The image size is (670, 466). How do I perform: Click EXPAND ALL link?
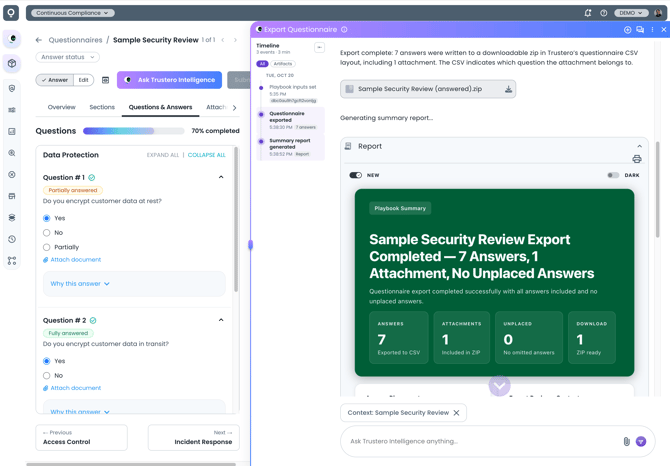click(163, 155)
